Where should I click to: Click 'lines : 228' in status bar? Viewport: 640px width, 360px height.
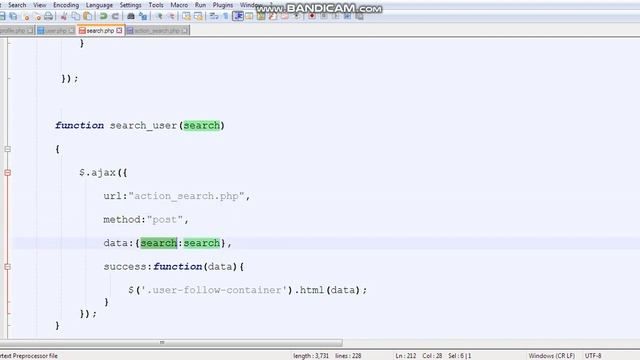[348, 356]
